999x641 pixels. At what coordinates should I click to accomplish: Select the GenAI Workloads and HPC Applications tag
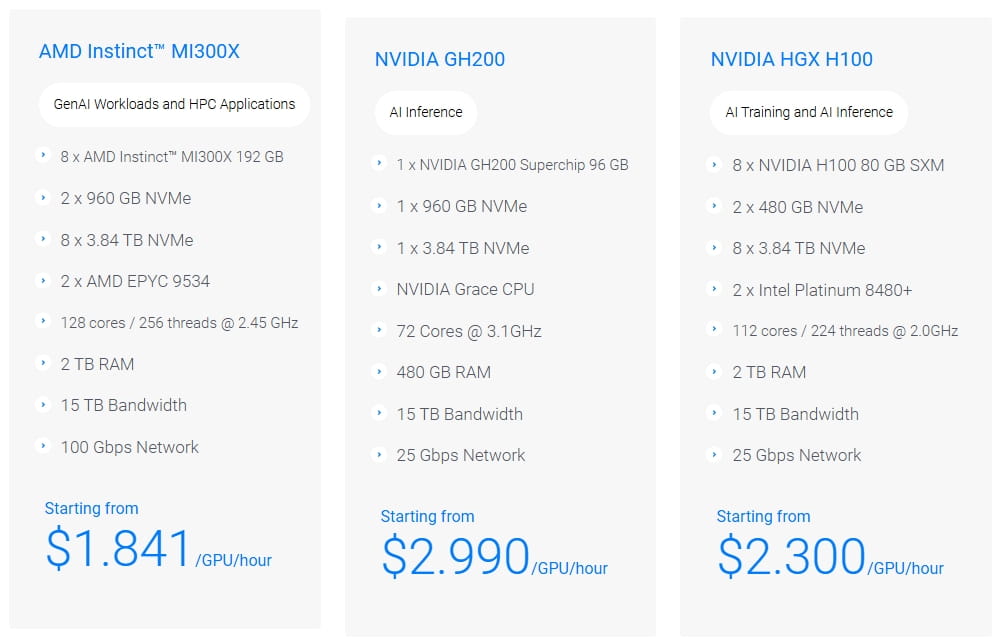pos(174,104)
